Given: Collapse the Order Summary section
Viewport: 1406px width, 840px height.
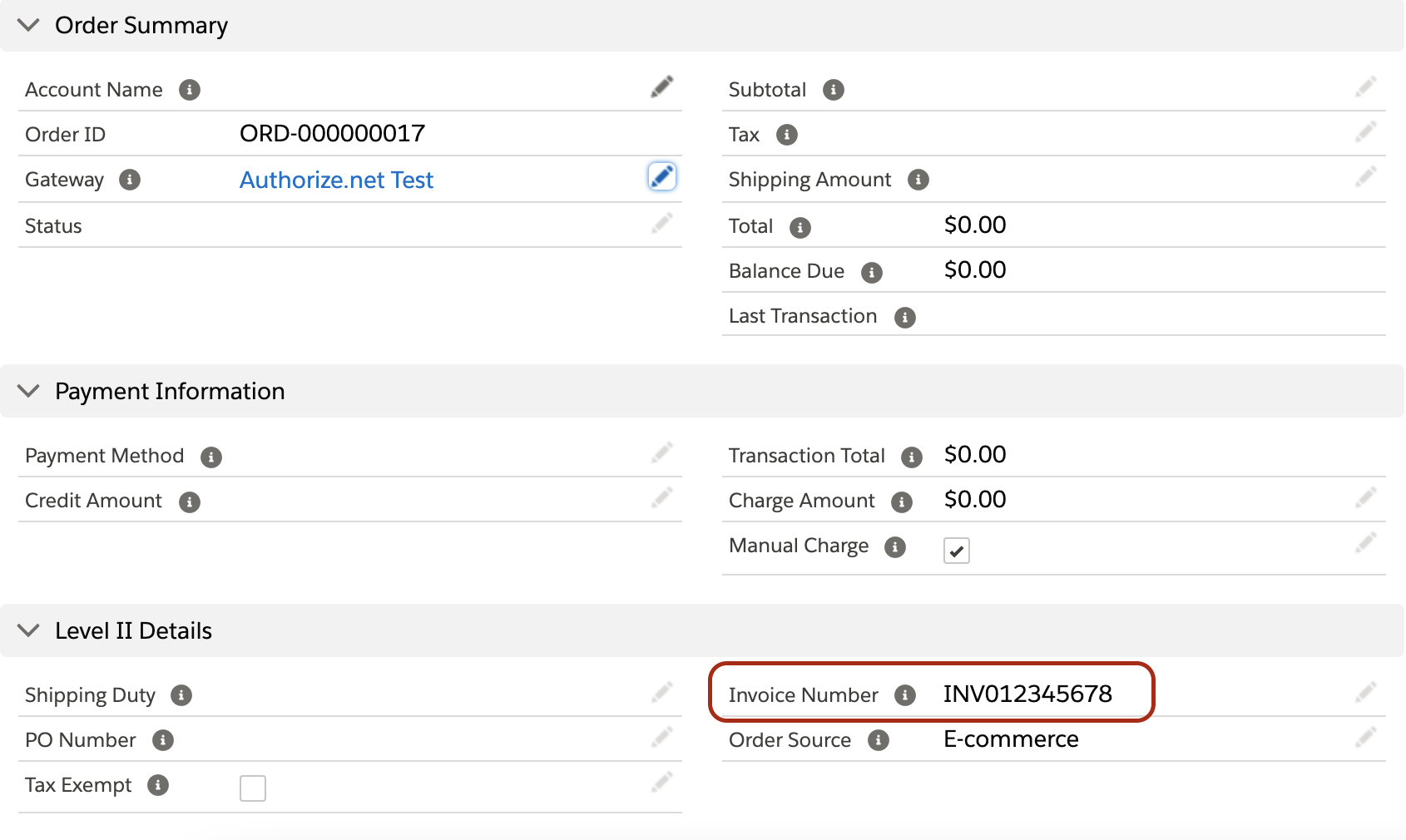Looking at the screenshot, I should coord(29,26).
